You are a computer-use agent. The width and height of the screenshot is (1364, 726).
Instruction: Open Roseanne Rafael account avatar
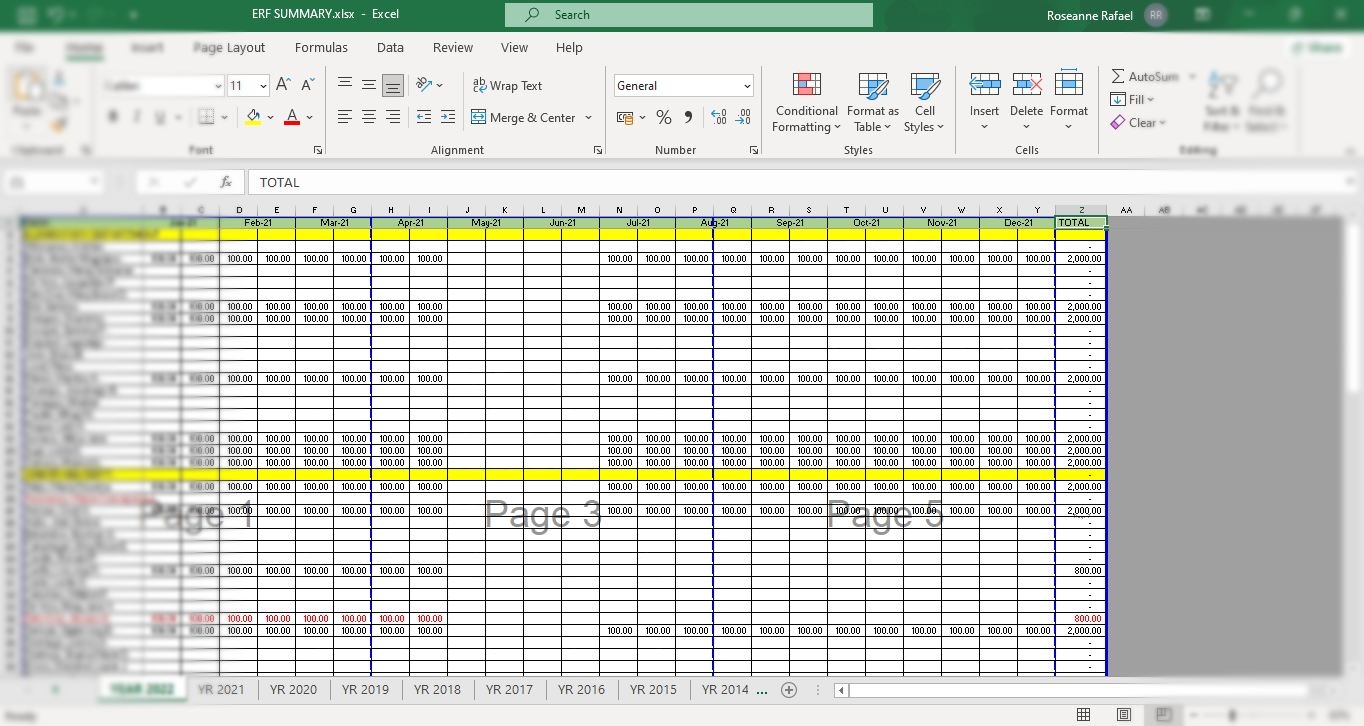pos(1156,15)
